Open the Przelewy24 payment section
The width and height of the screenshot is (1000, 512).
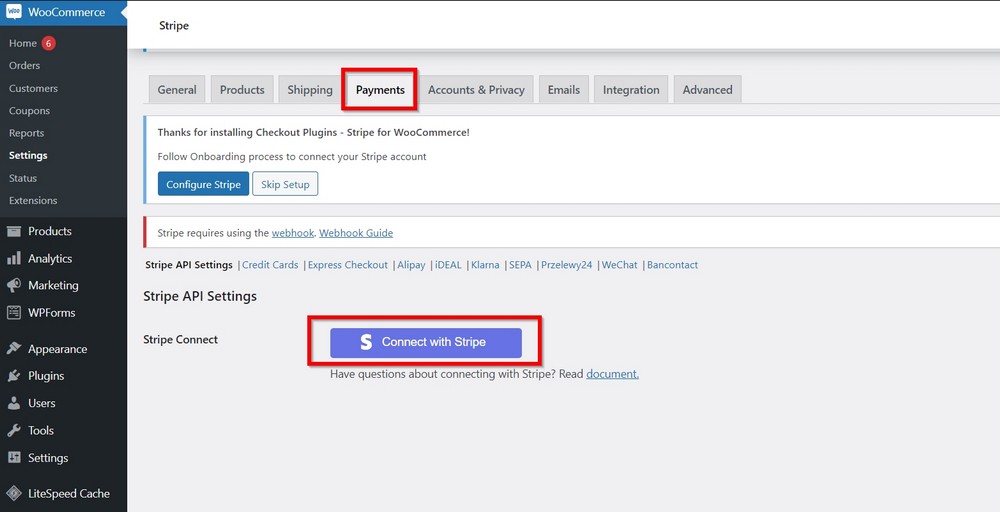point(567,265)
